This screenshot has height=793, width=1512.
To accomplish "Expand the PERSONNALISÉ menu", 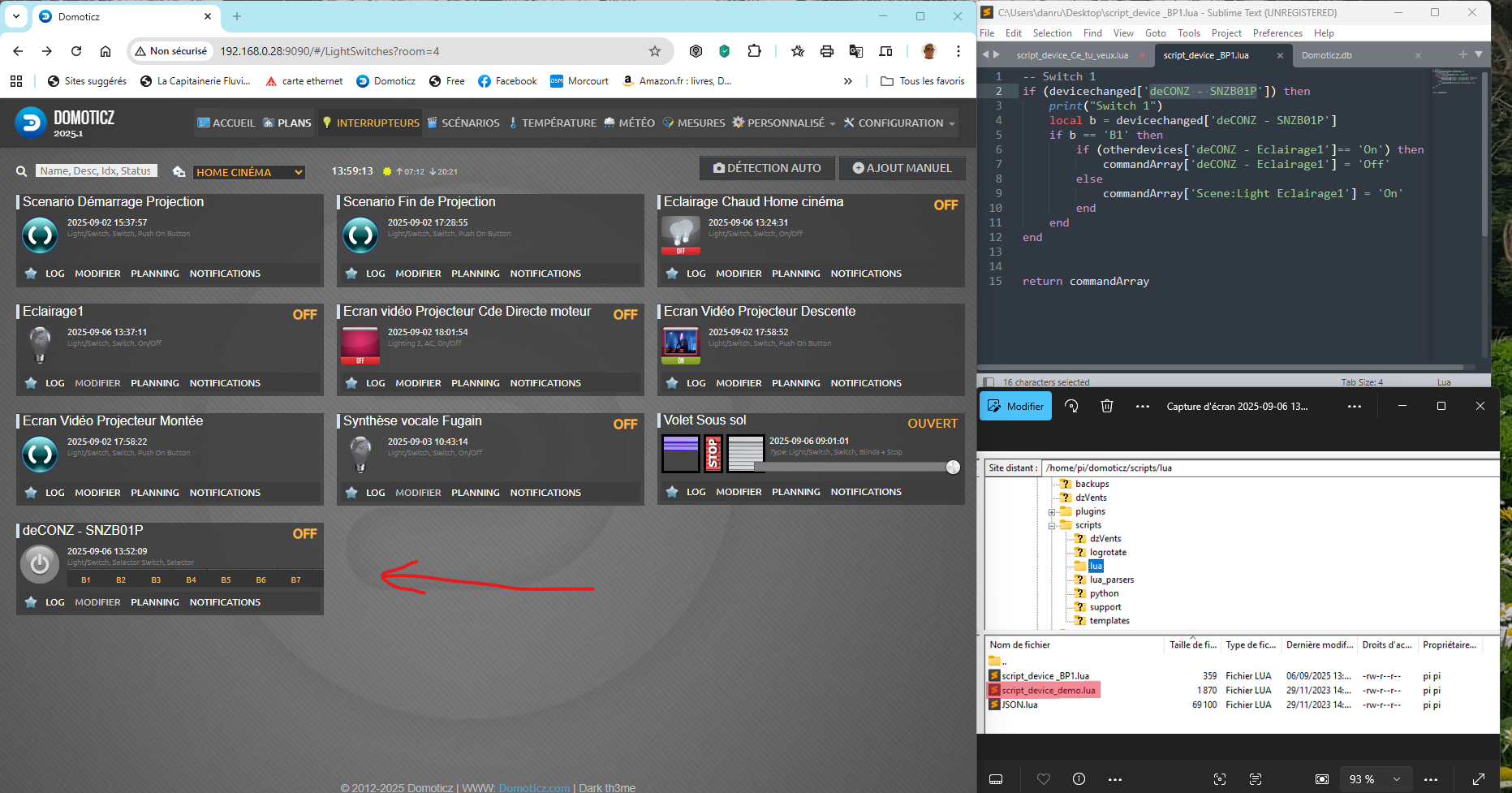I will (x=784, y=123).
